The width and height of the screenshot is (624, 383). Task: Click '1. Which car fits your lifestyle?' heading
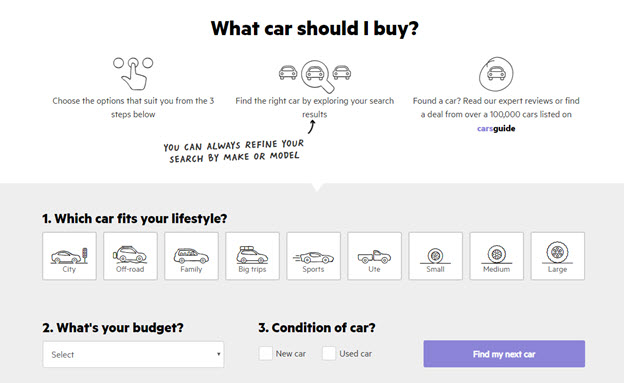coord(135,219)
